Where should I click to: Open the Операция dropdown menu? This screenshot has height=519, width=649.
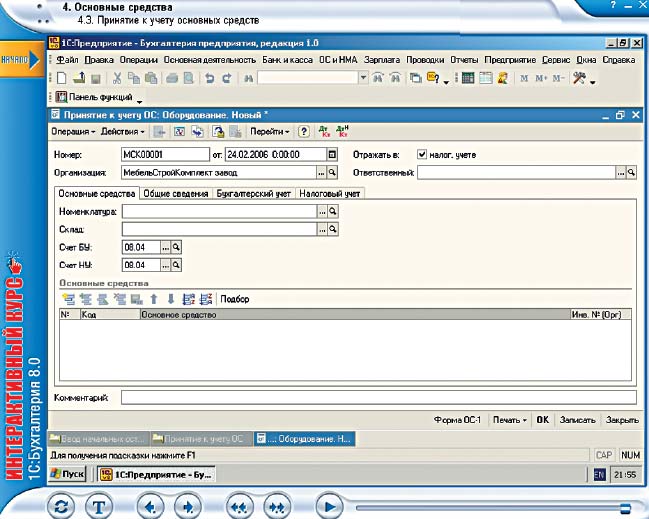pyautogui.click(x=72, y=131)
